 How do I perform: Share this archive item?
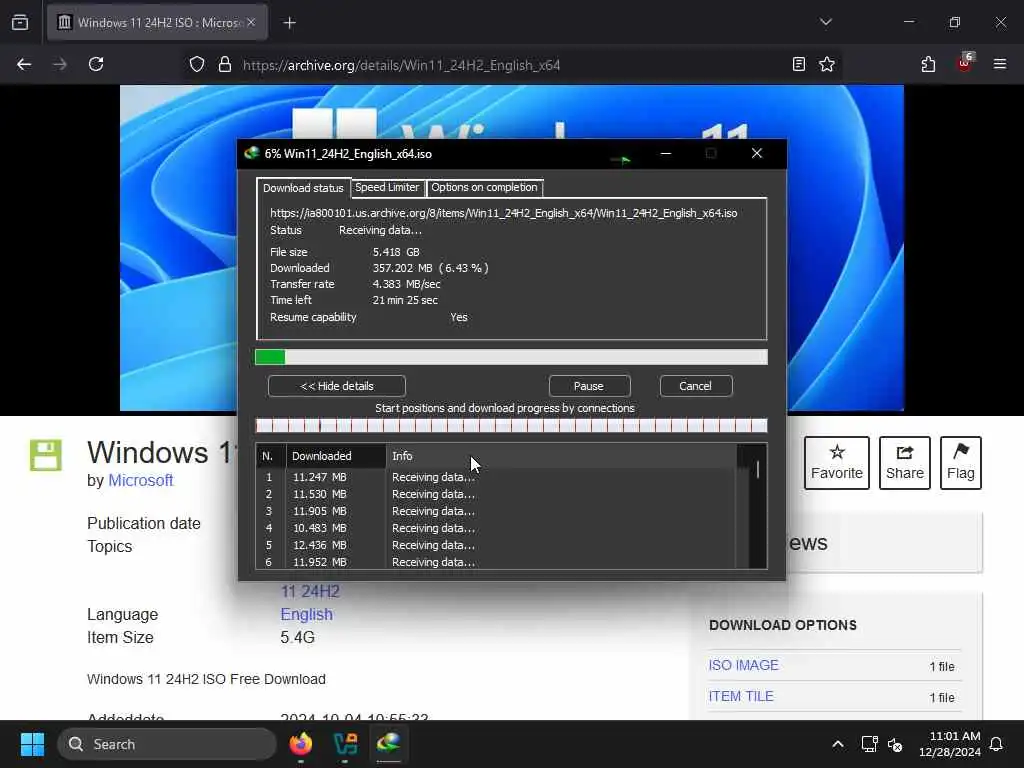point(904,462)
